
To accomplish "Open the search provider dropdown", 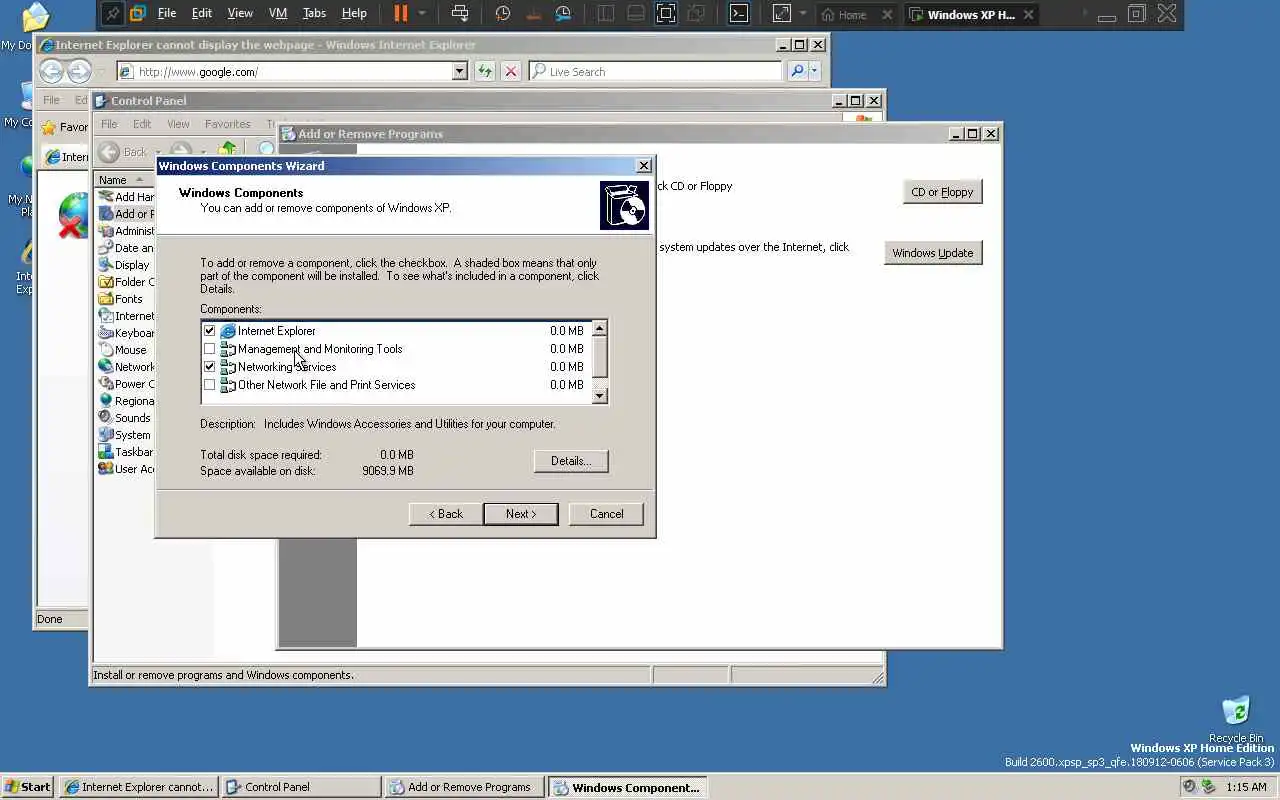I will [815, 71].
